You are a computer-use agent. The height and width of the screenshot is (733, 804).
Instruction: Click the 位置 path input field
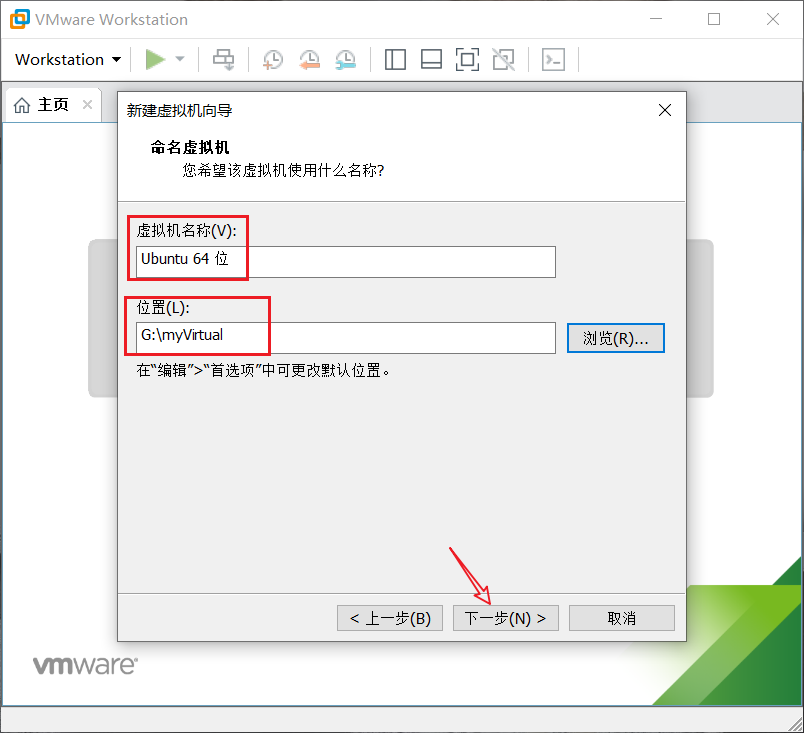click(x=346, y=338)
